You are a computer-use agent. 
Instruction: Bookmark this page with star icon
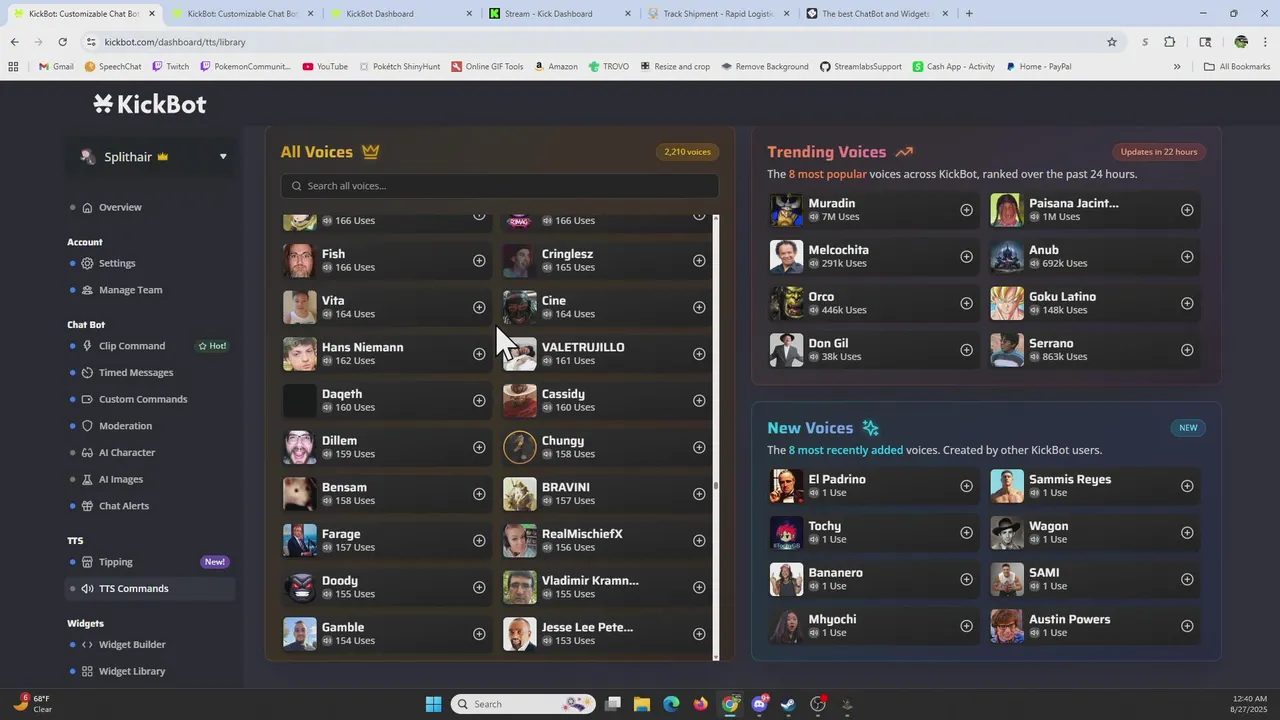(x=1112, y=42)
